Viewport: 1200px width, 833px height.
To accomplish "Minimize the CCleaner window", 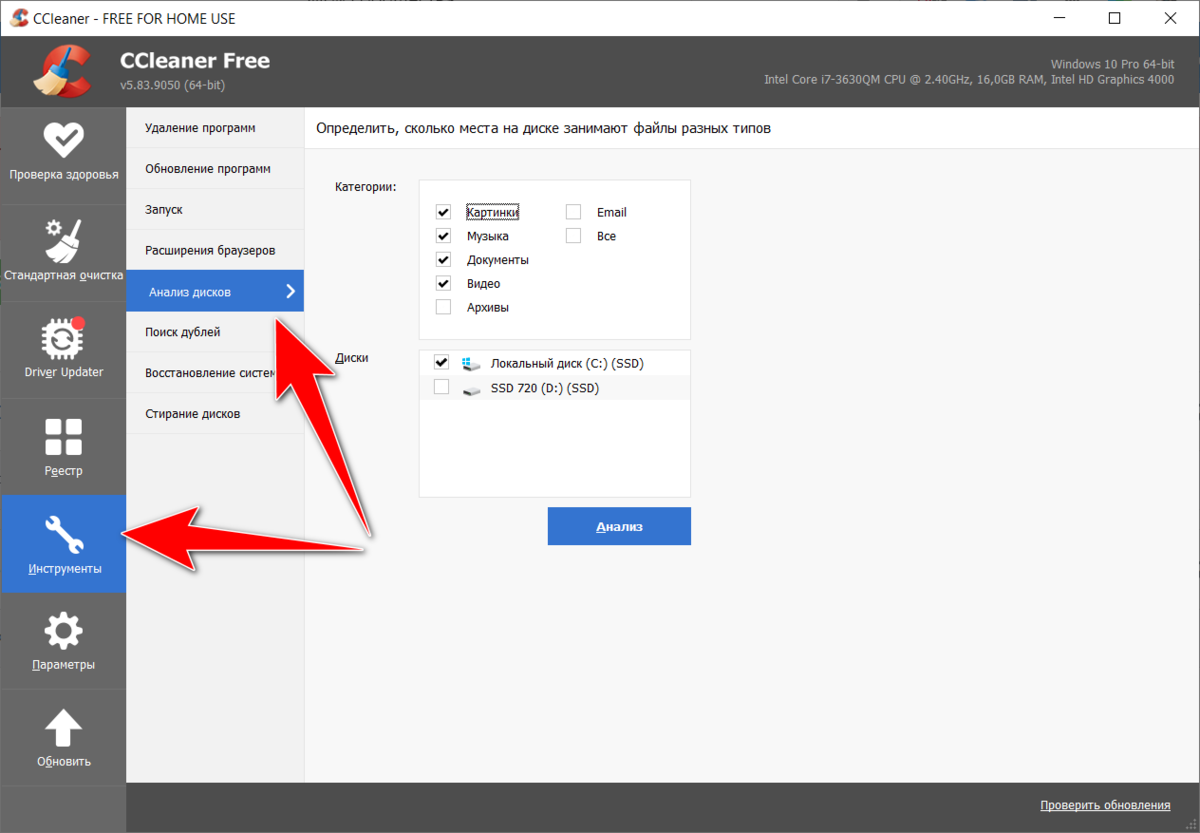I will (x=1062, y=18).
